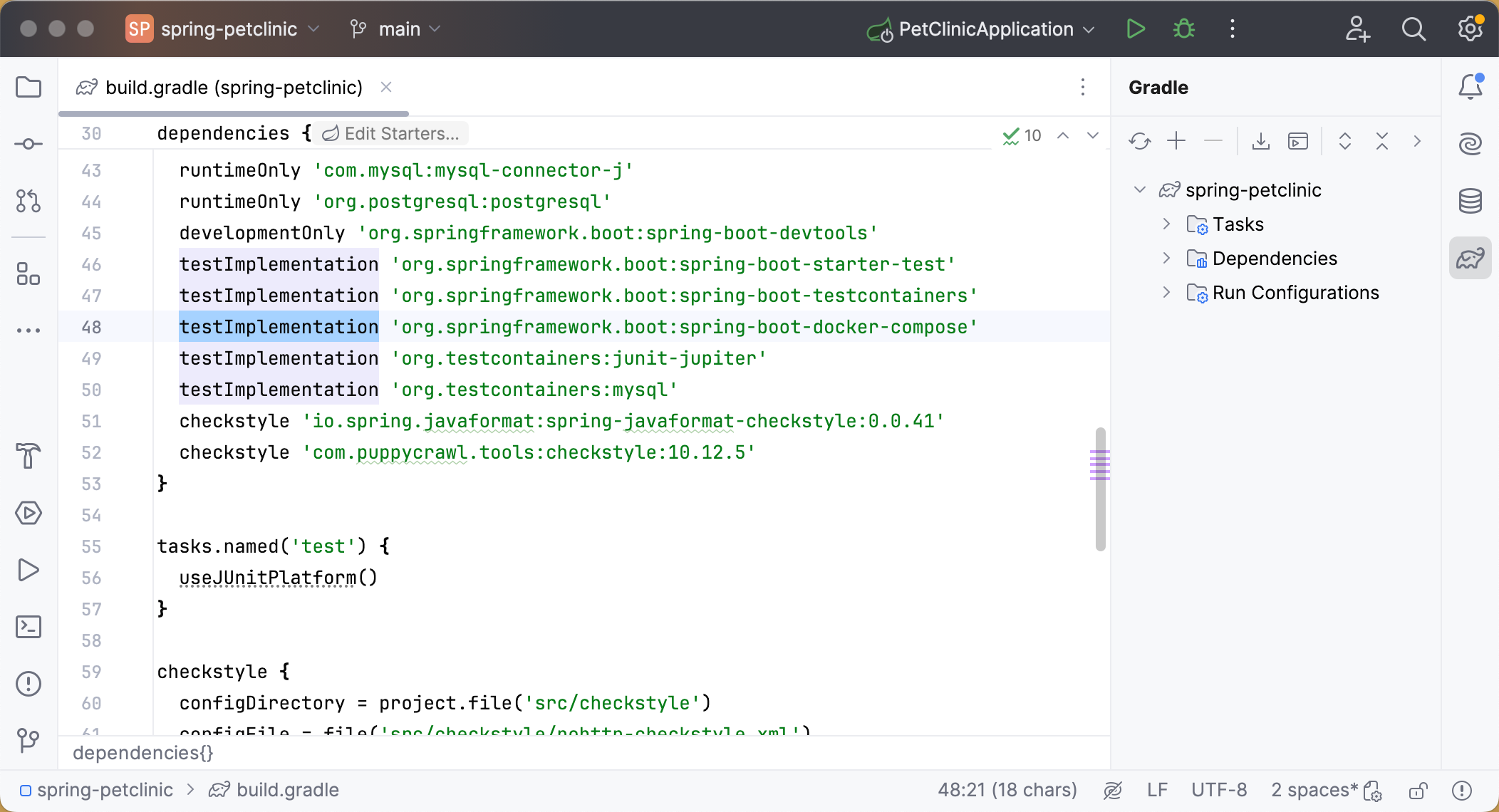This screenshot has width=1499, height=812.
Task: Open Search Everywhere magnifier
Action: pyautogui.click(x=1414, y=28)
